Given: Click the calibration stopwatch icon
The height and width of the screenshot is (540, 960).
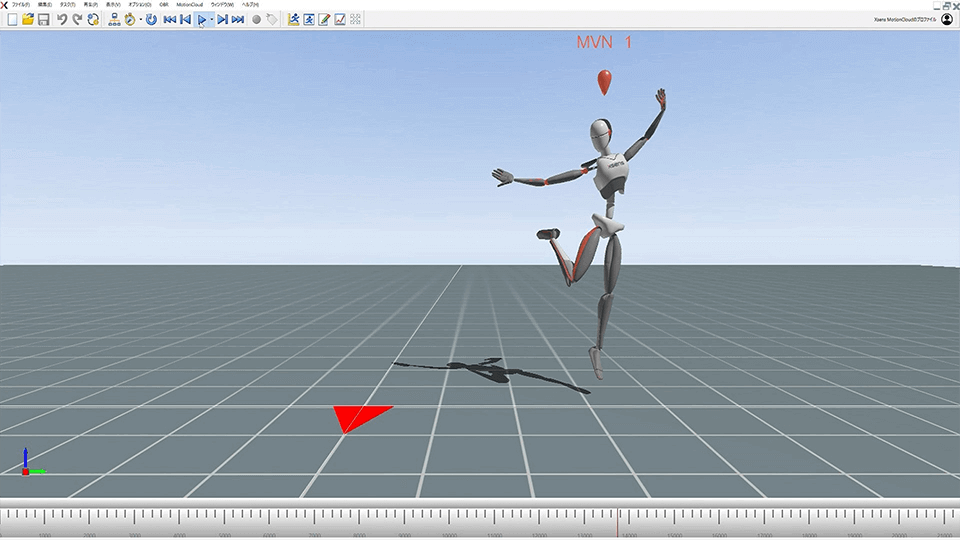Looking at the screenshot, I should (x=130, y=19).
